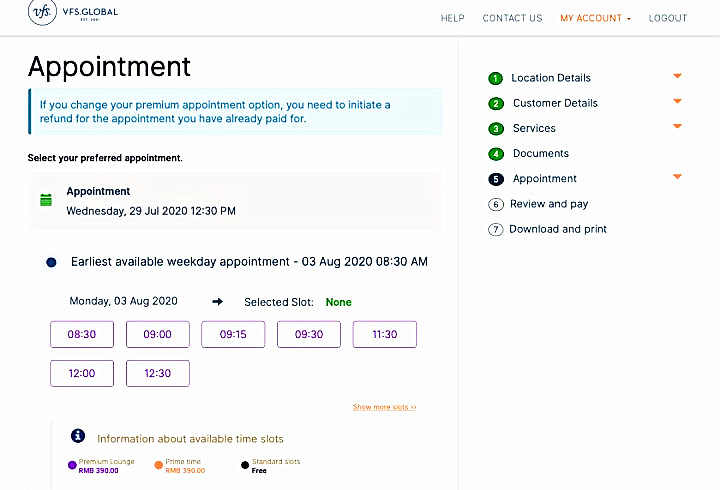Image resolution: width=720 pixels, height=490 pixels.
Task: Click the arrow icon next to Monday date
Action: pyautogui.click(x=218, y=301)
